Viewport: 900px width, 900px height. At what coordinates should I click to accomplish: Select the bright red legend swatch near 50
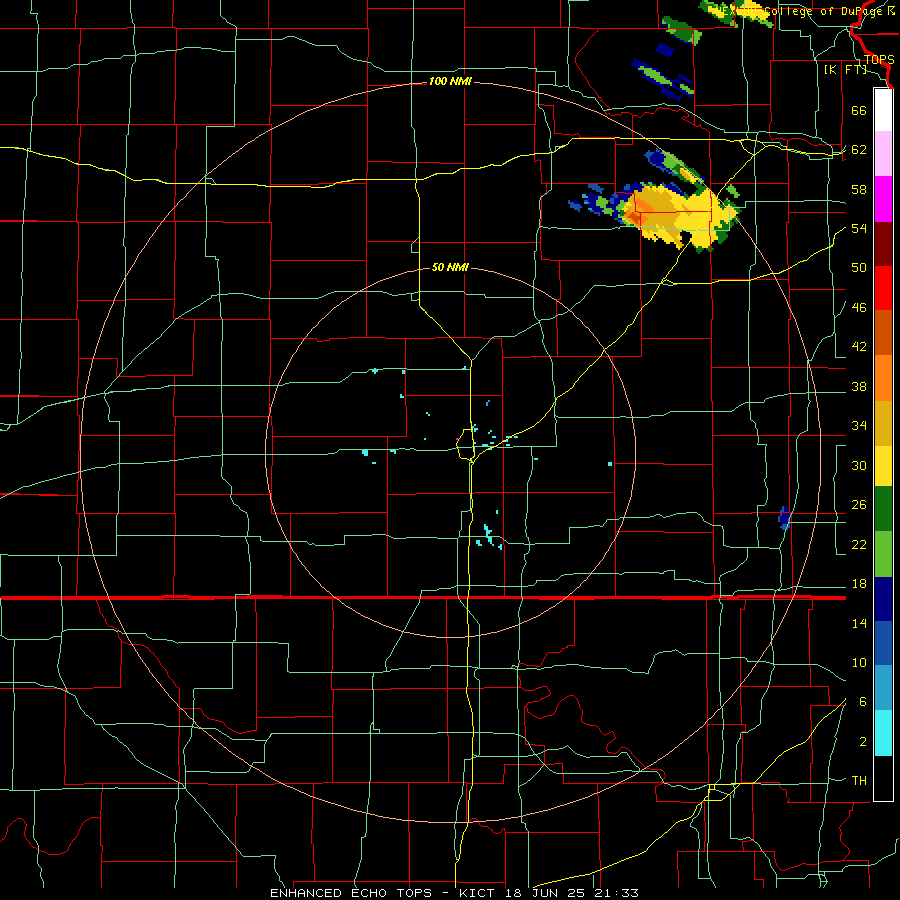[x=883, y=288]
